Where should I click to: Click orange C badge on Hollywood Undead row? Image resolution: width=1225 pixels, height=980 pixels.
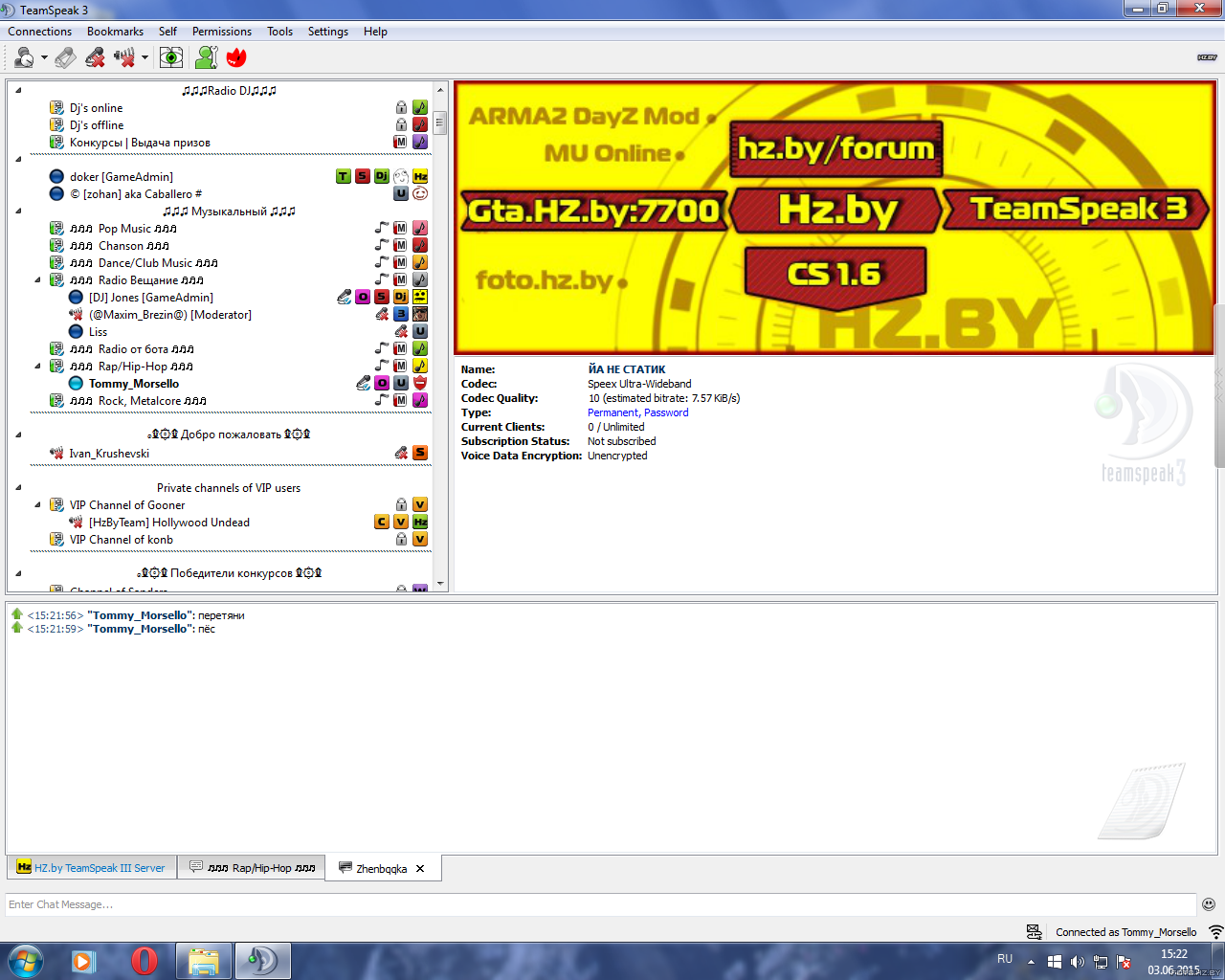click(382, 522)
